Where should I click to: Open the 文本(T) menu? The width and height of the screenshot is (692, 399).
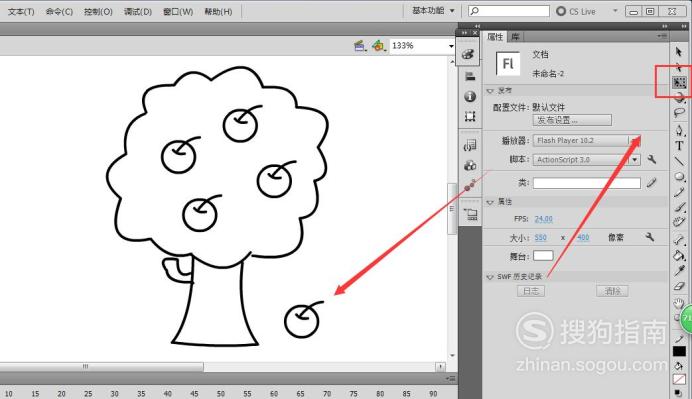coord(21,11)
